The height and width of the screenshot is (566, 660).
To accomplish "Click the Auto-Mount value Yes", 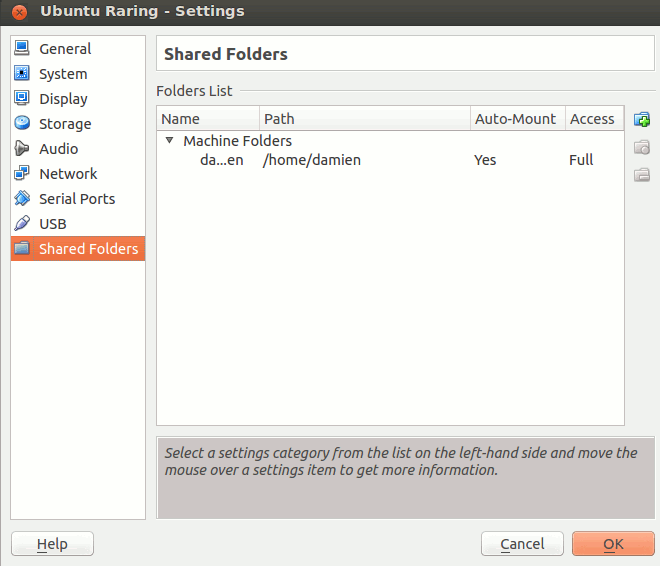I will click(x=485, y=160).
